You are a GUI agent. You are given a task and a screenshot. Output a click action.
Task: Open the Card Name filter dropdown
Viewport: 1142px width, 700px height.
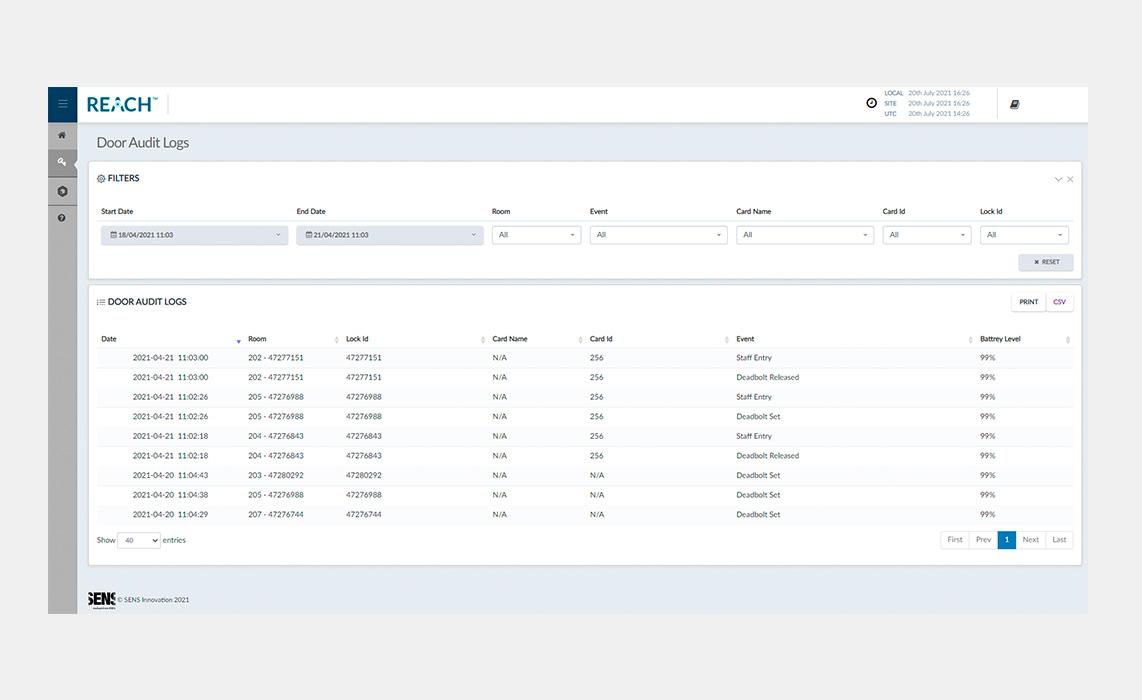point(805,235)
